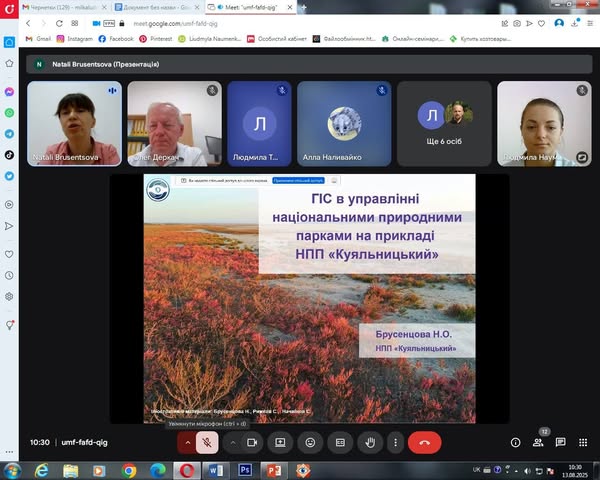
Task: Open the Opera main menu logo
Action: 9,9
